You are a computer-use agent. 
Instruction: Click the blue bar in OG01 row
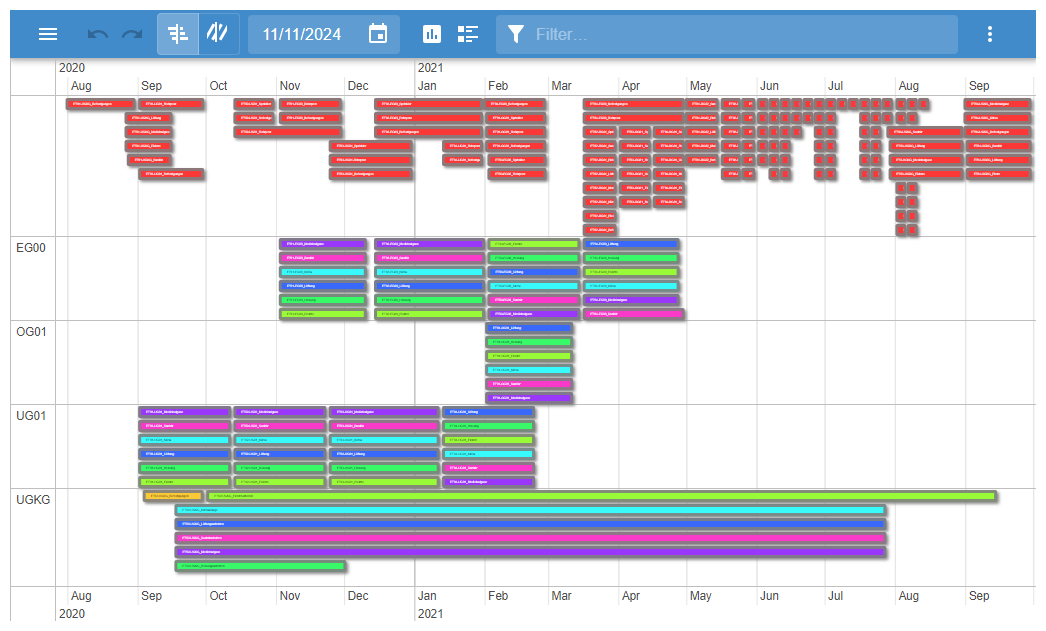[x=529, y=328]
